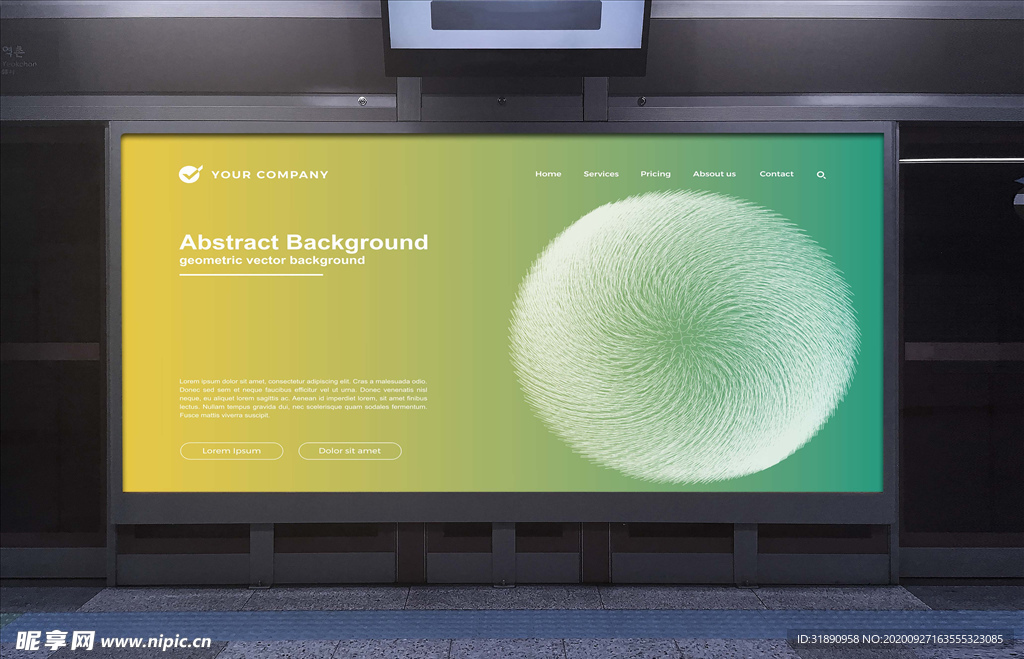Click the checkmark logo icon

tap(190, 174)
